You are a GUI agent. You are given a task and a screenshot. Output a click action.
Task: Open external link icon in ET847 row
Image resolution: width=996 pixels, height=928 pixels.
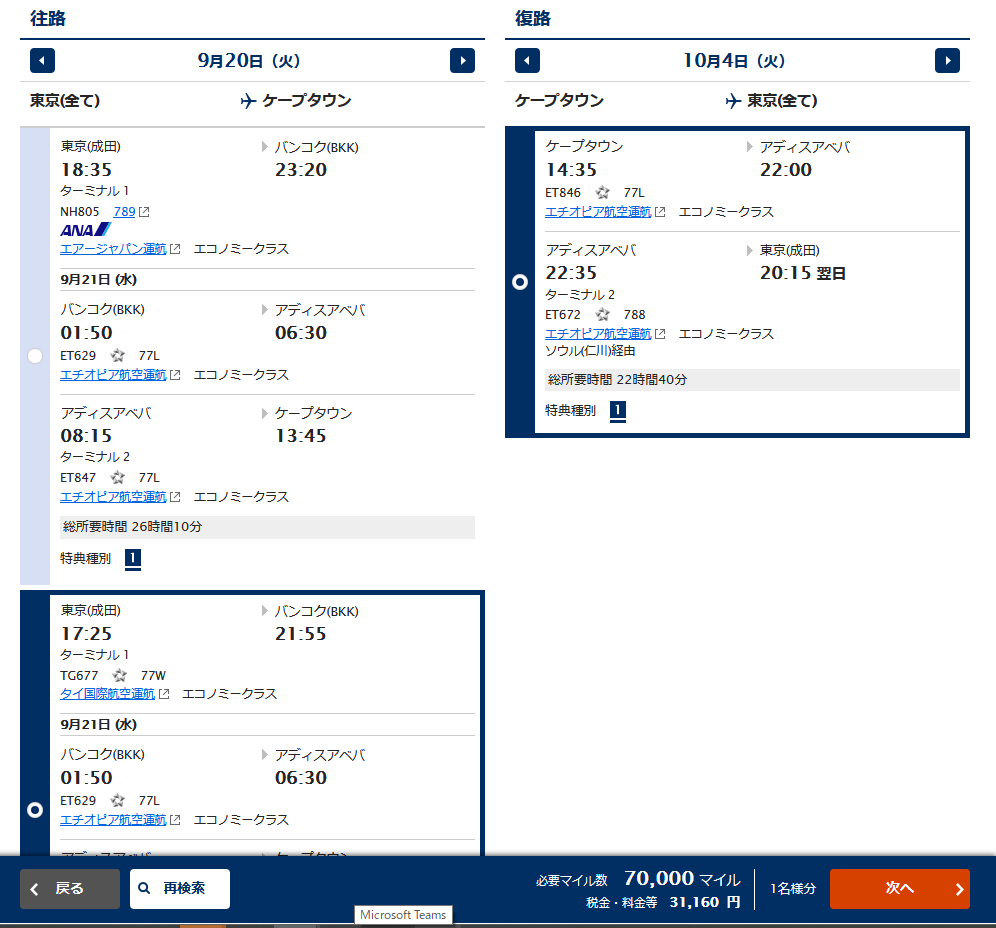coord(175,497)
